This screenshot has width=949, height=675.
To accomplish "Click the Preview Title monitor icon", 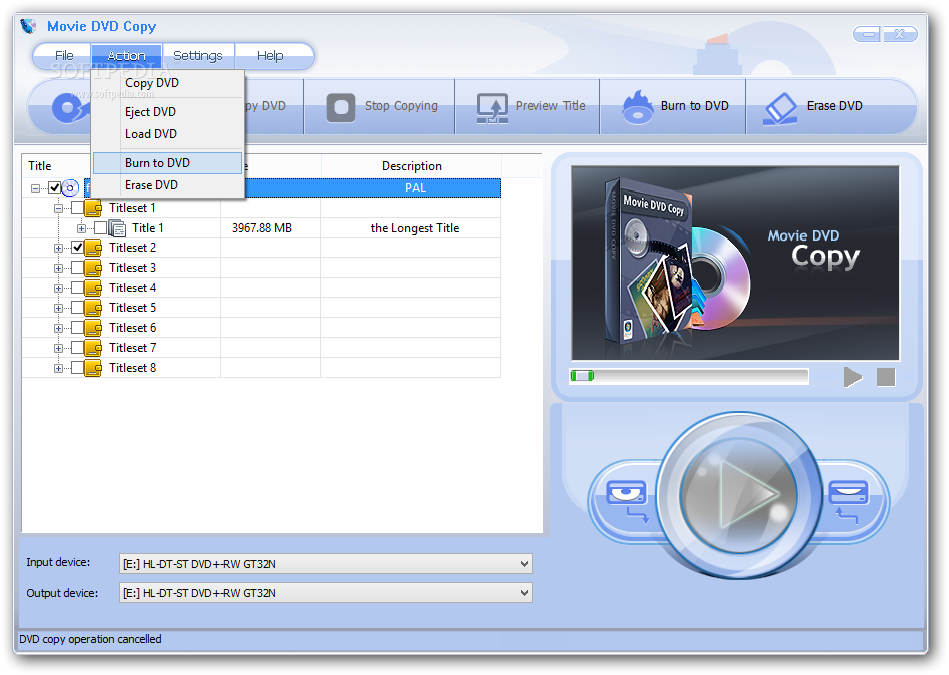I will (x=492, y=108).
